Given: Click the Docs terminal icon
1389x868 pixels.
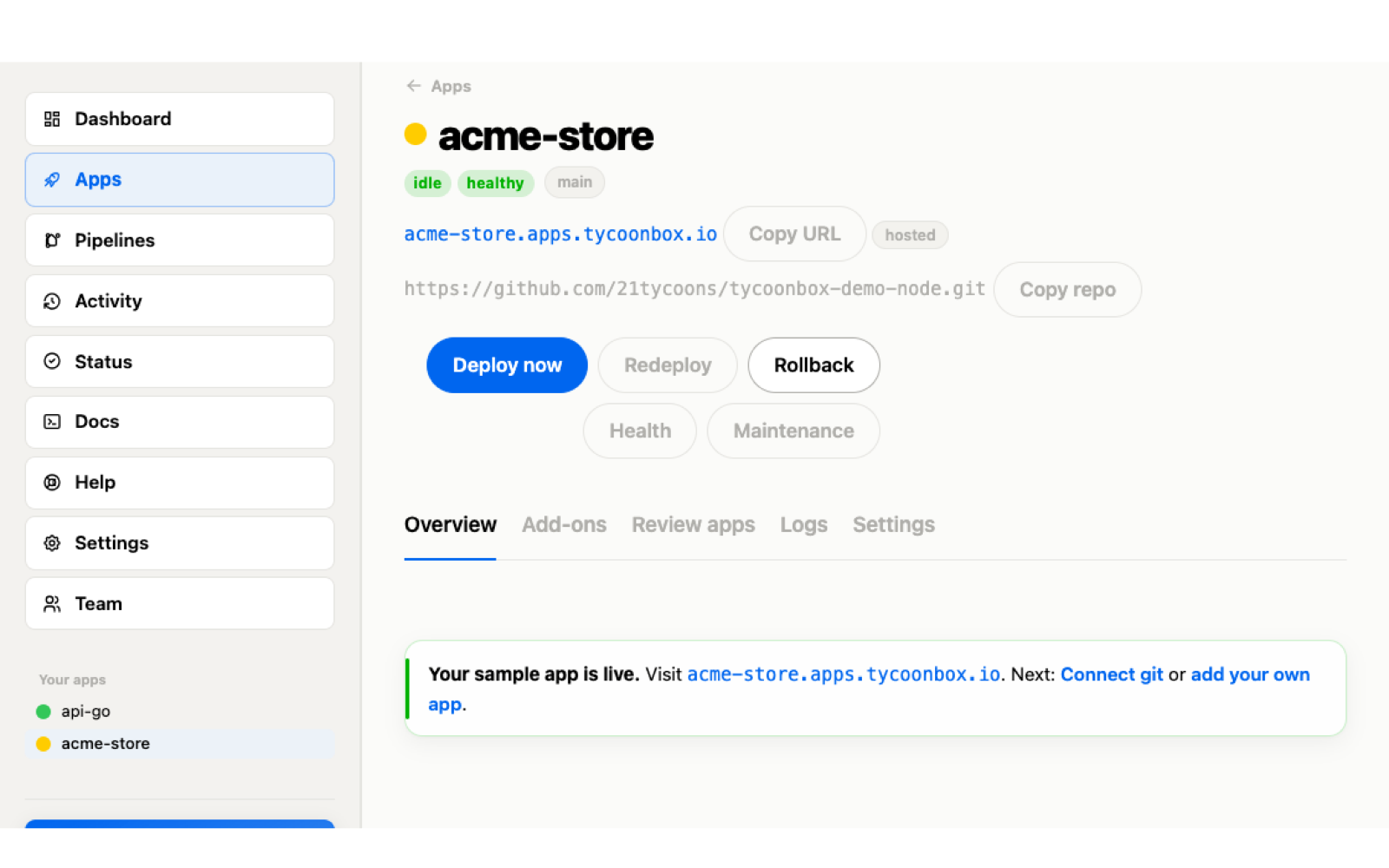Looking at the screenshot, I should coord(52,422).
